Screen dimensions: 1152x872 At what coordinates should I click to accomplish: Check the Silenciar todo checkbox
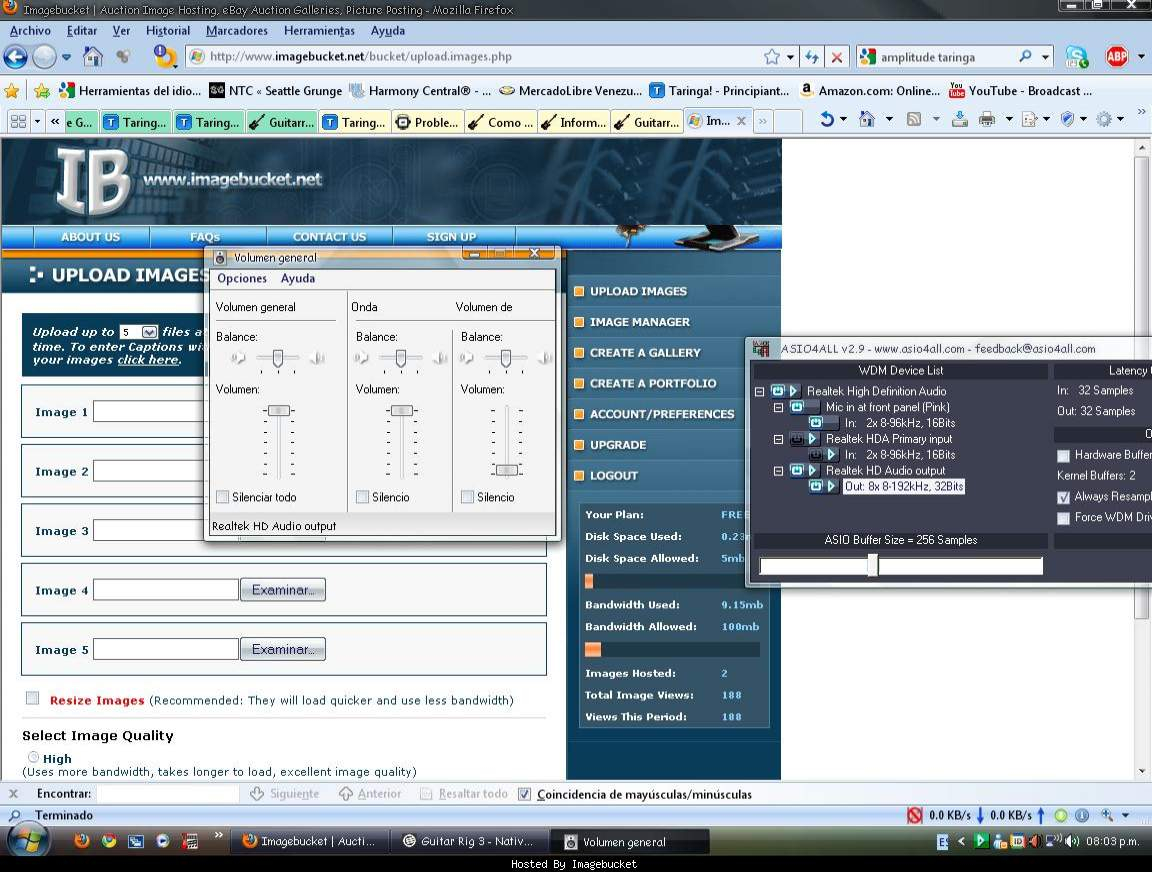click(222, 497)
